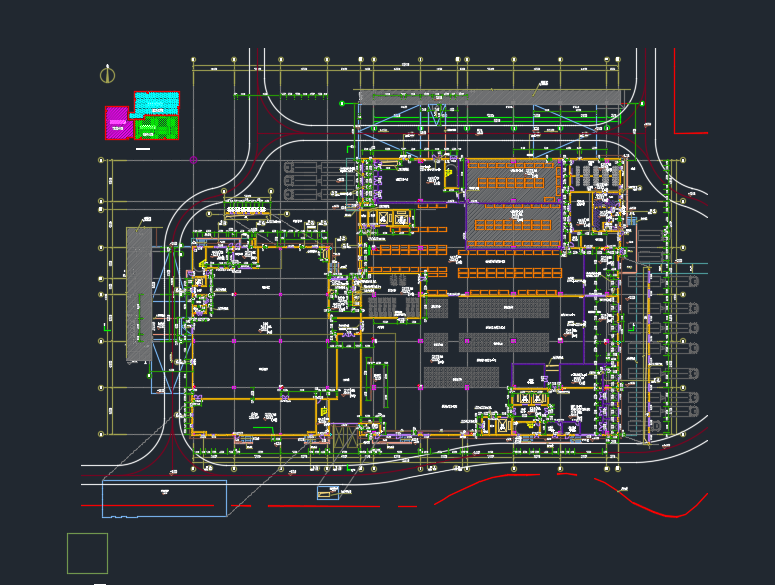Select the gray hatched strip left of the building

tap(139, 294)
